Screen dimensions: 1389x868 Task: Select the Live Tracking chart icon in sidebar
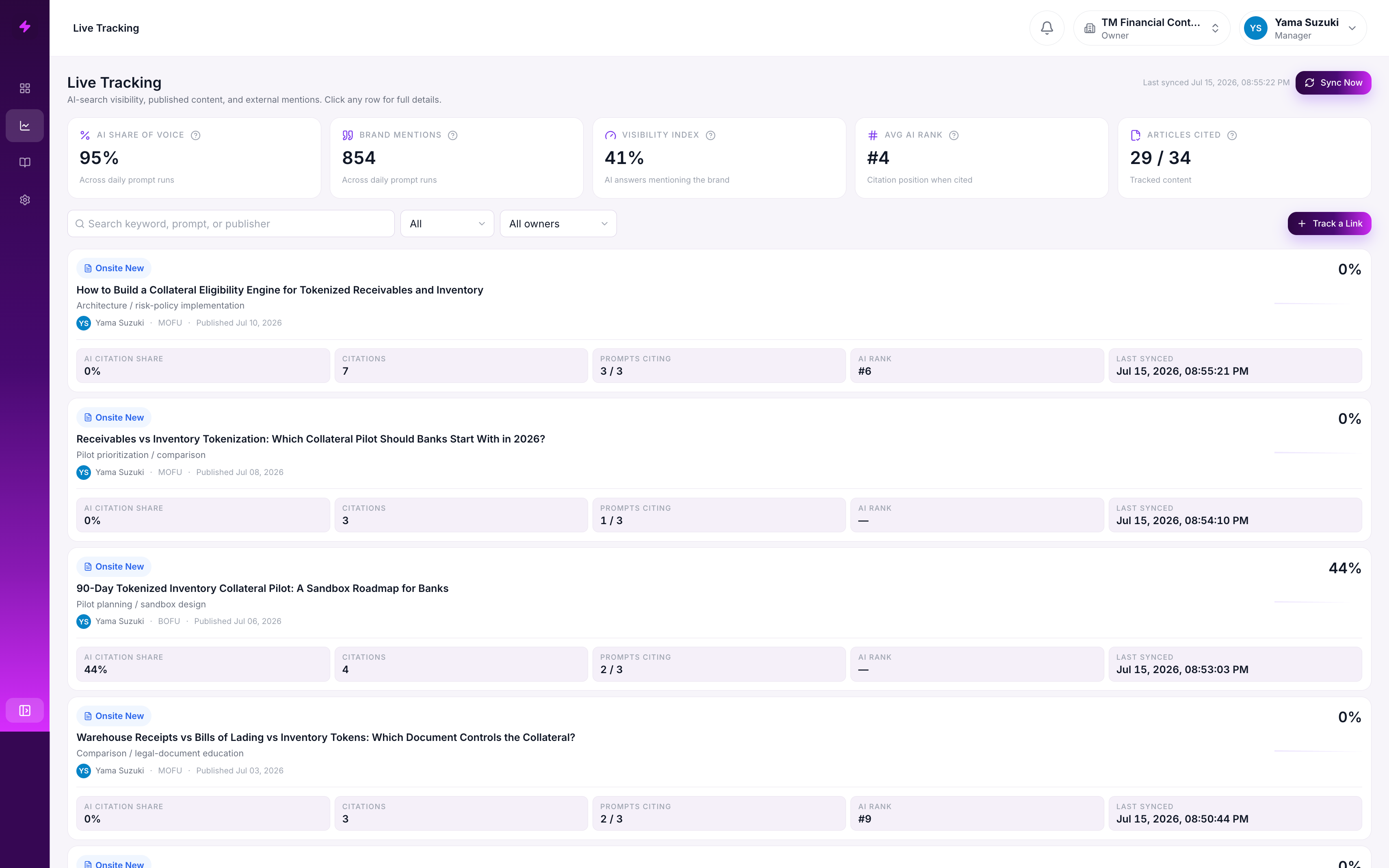coord(25,126)
